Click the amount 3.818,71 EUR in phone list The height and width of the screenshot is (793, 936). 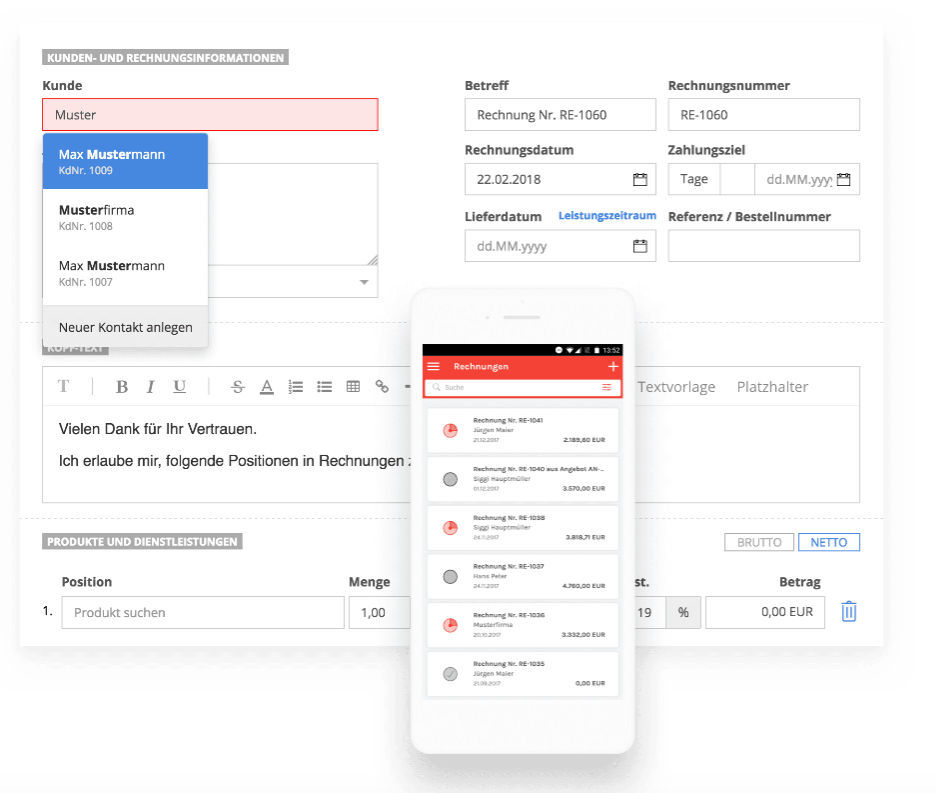tap(585, 537)
